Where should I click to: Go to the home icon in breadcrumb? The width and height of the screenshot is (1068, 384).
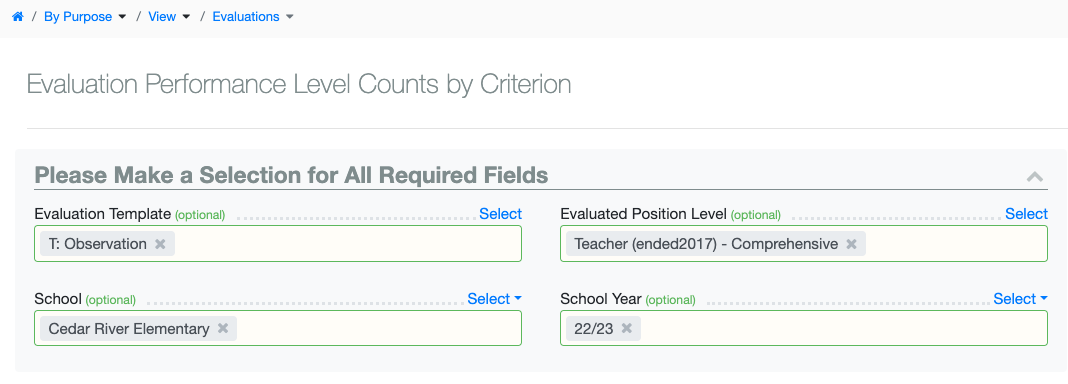point(18,17)
